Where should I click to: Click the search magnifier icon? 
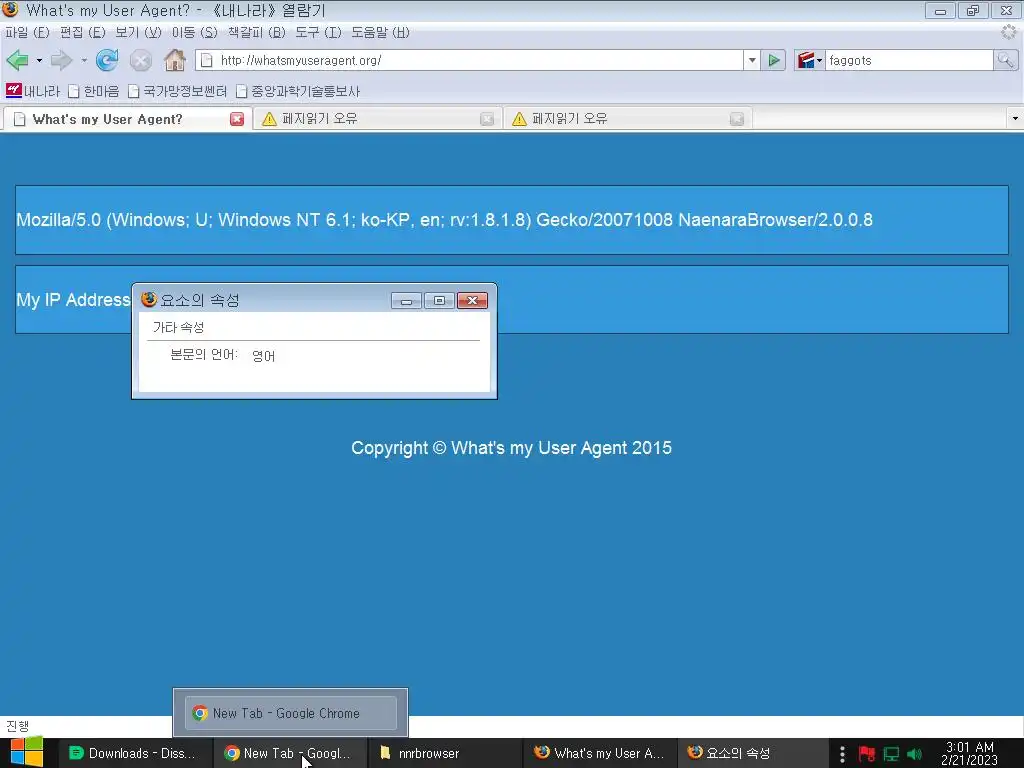1006,60
